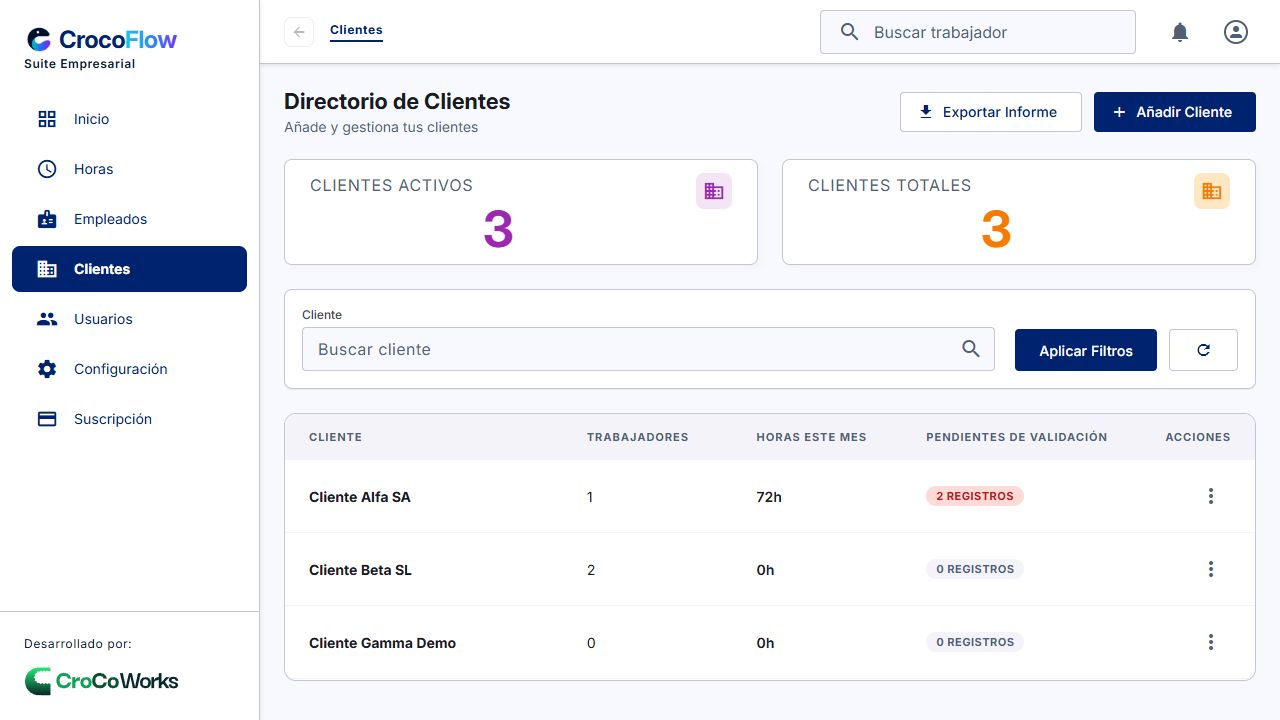Screen dimensions: 1280x720
Task: Click Exportar Informe button
Action: [x=991, y=112]
